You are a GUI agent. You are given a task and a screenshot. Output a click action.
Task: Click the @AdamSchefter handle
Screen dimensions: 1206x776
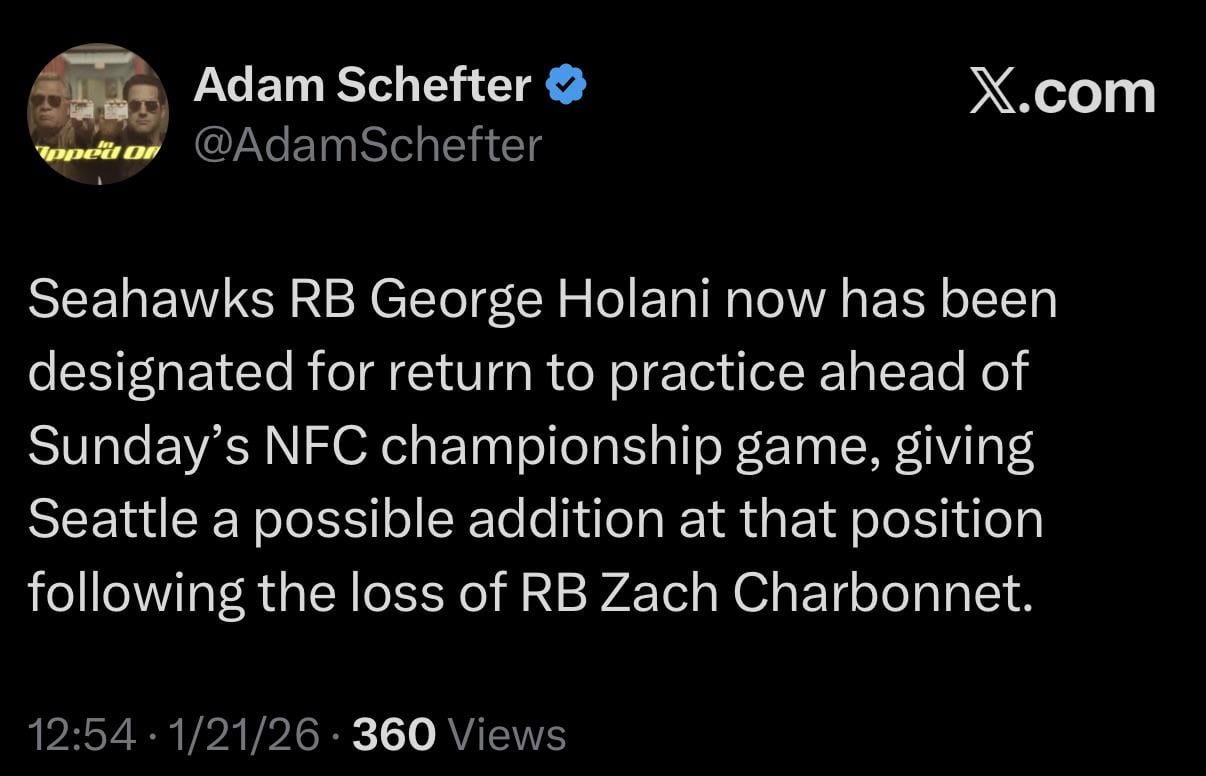pyautogui.click(x=368, y=145)
